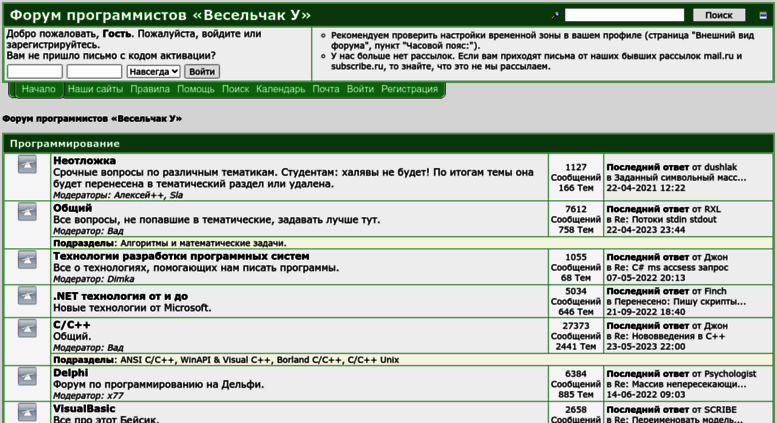The height and width of the screenshot is (423, 777).
Task: Focus the search text field in header
Action: click(x=624, y=15)
